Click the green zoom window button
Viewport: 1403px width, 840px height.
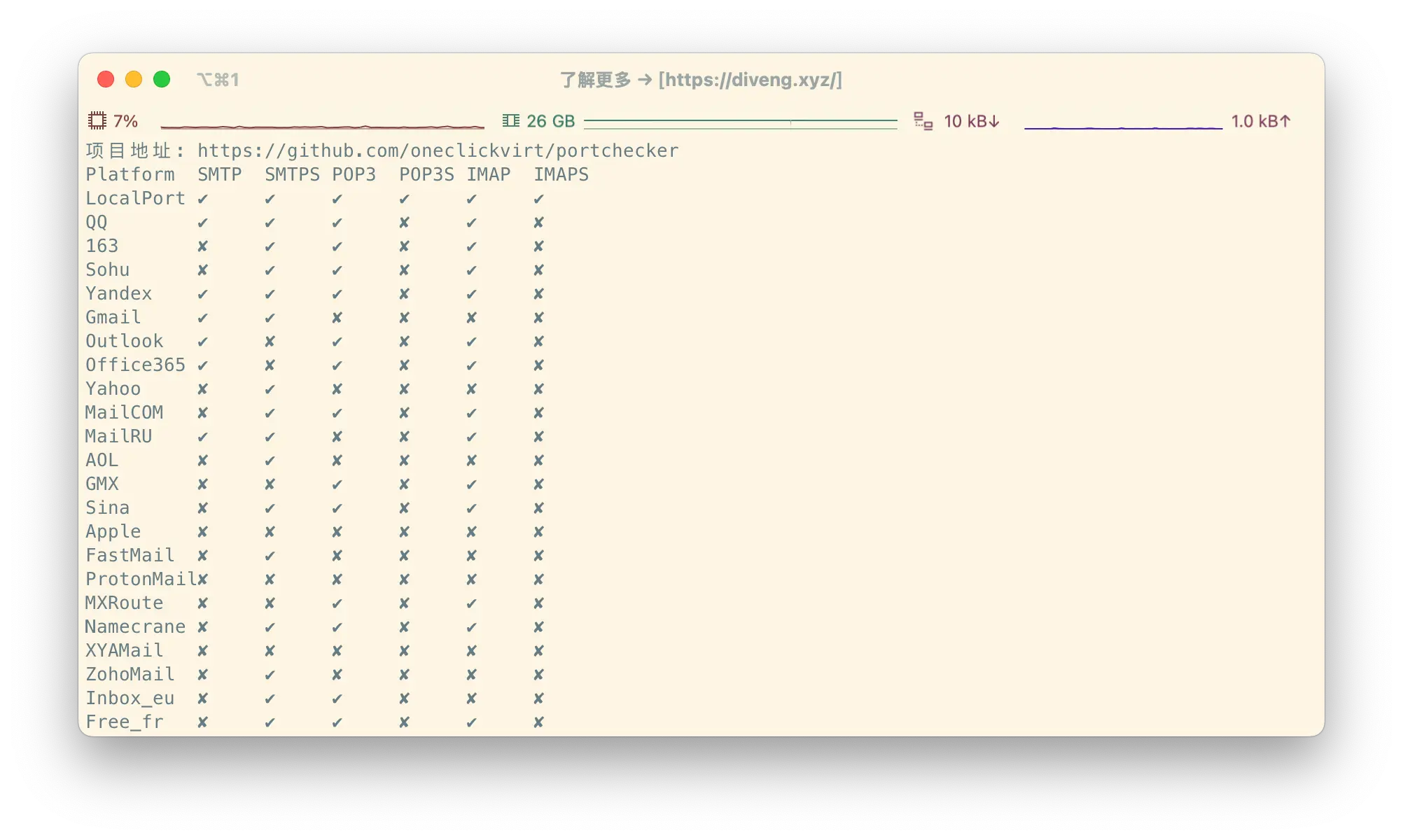162,79
